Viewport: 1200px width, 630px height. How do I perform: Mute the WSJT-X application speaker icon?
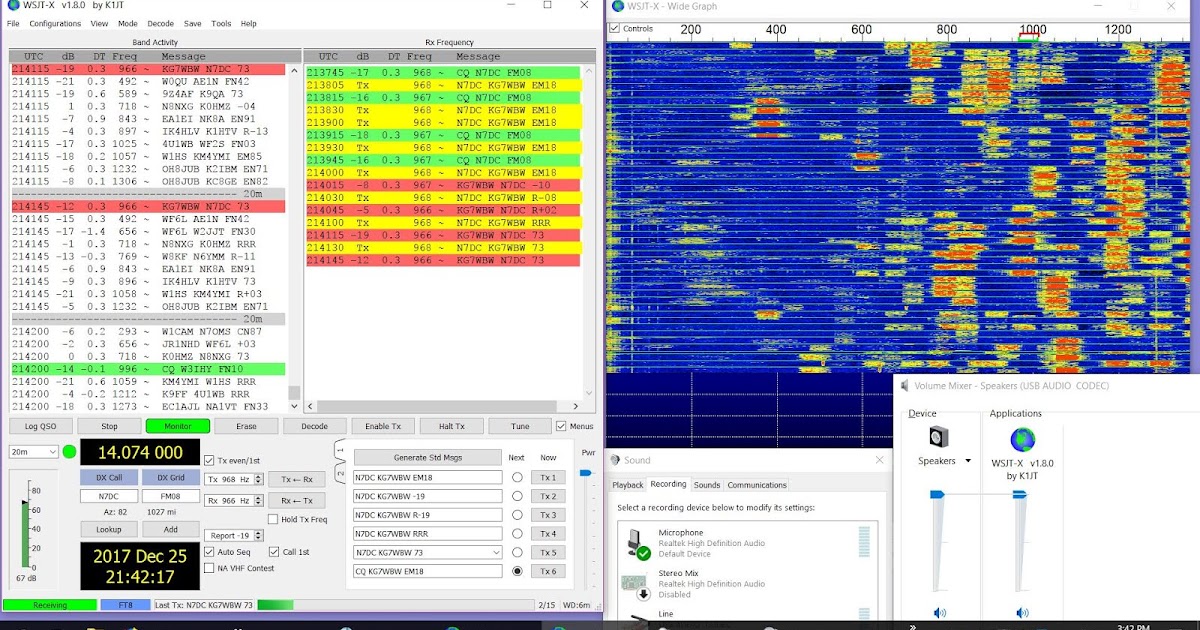coord(1021,612)
